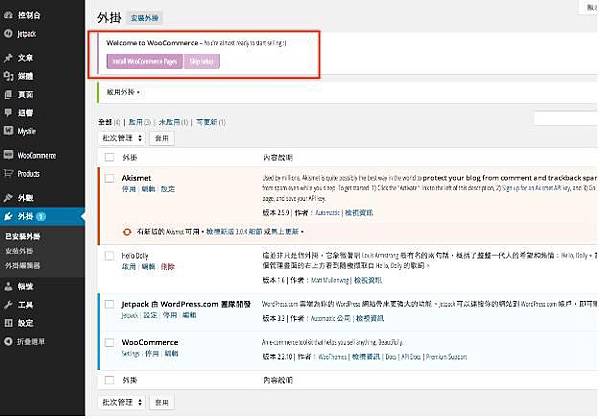This screenshot has height=419, width=600.
Task: Click Docs link in WooCommerce row
Action: click(391, 357)
